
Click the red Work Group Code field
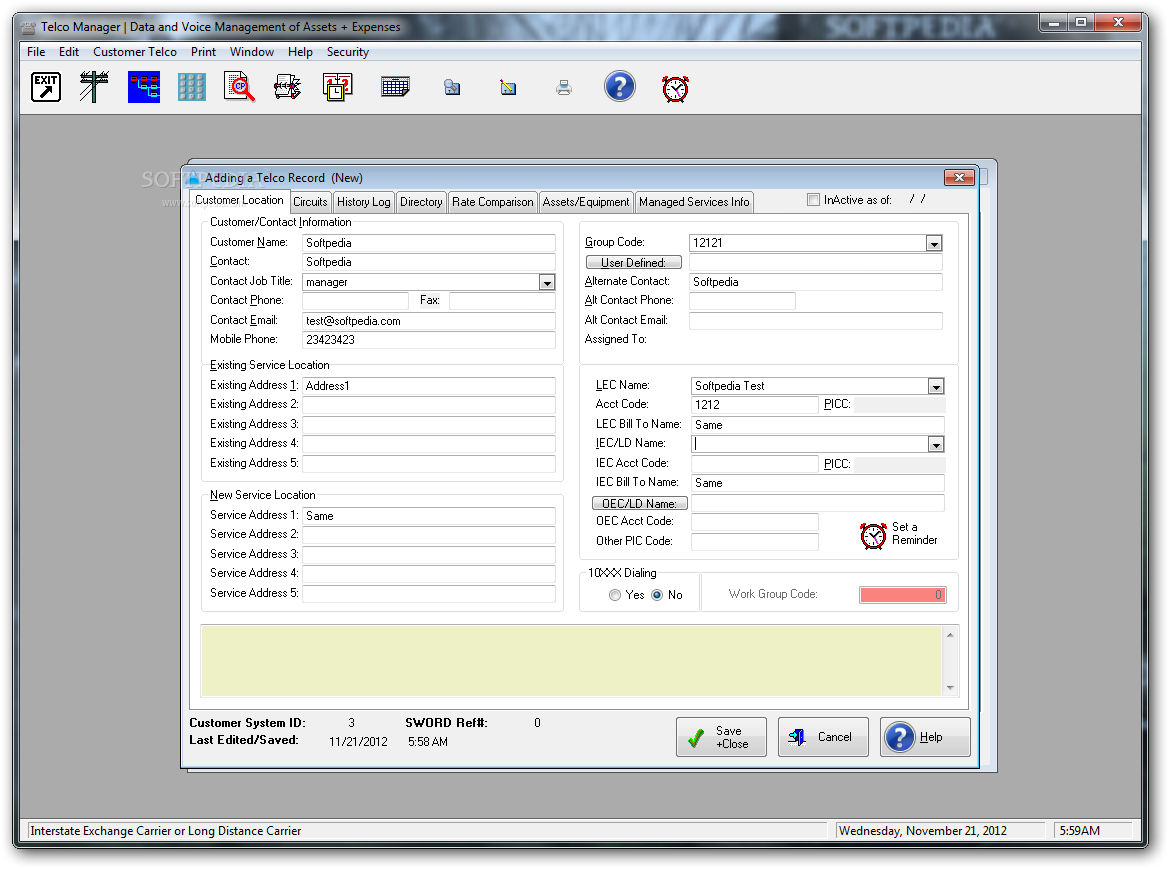(902, 595)
